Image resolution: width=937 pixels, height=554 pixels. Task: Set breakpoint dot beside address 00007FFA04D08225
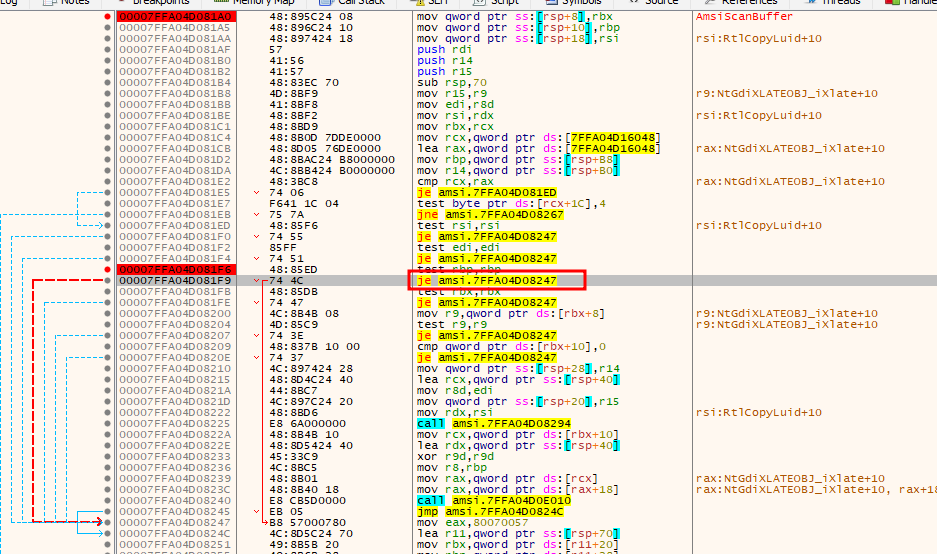point(108,423)
